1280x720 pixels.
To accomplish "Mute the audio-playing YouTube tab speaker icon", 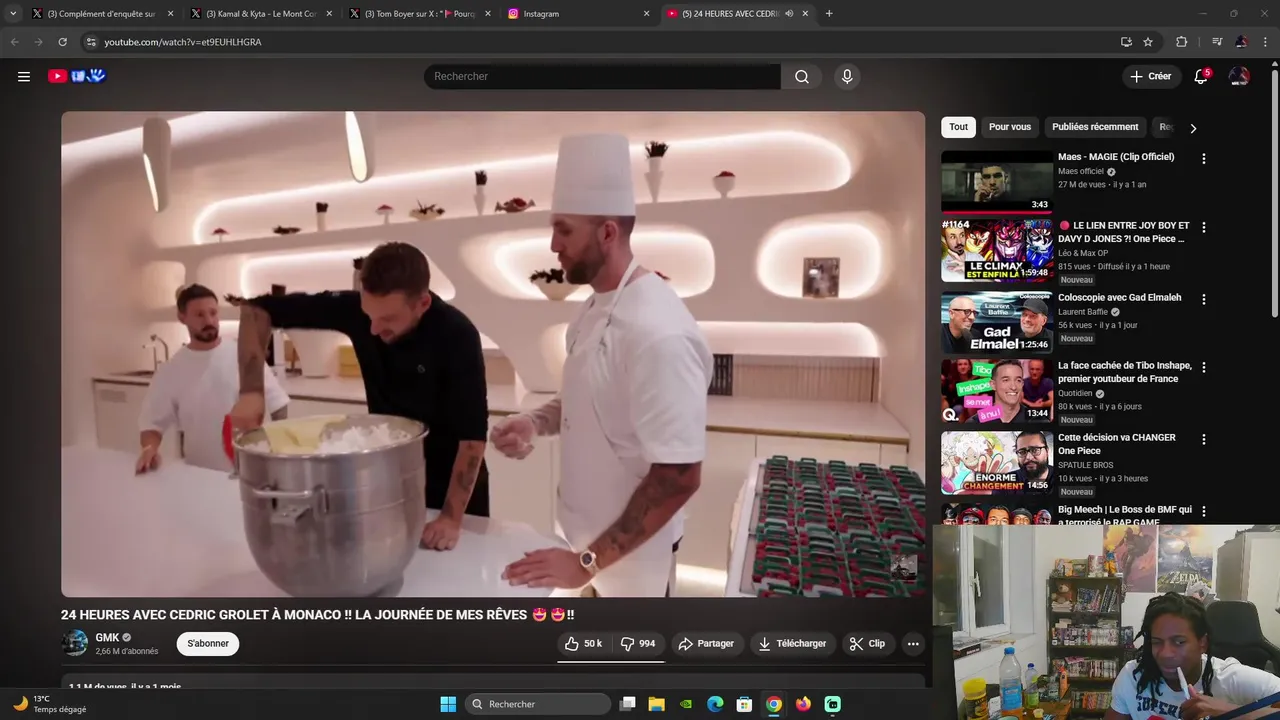I will coord(789,14).
